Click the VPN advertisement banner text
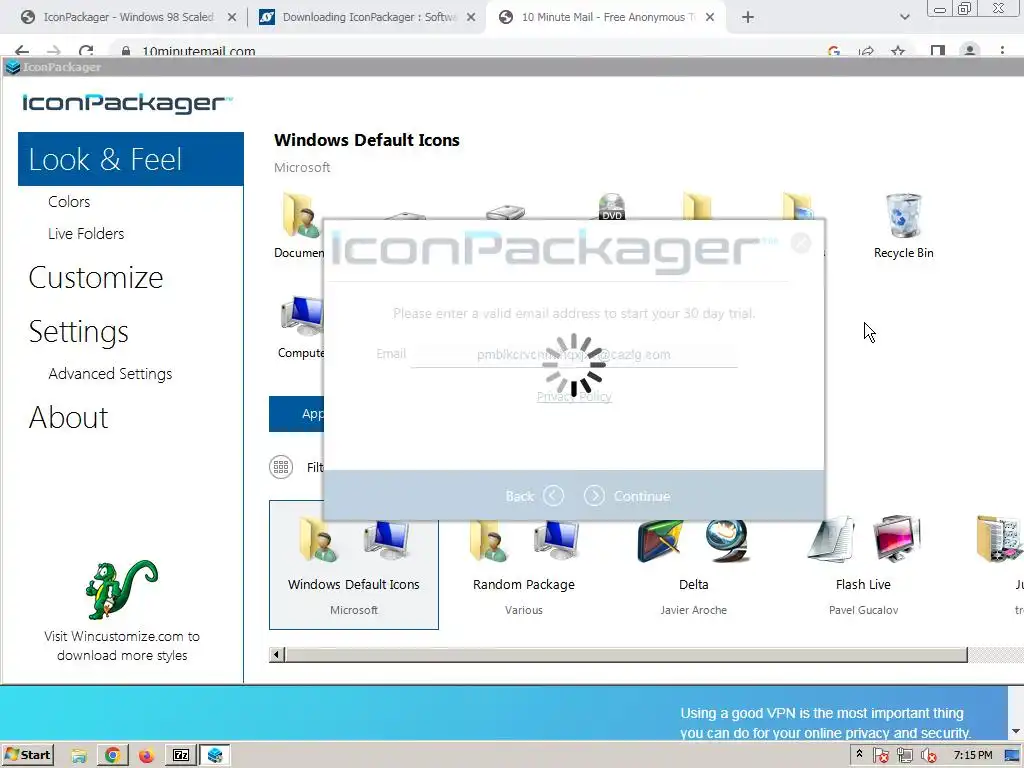The image size is (1024, 768). click(x=825, y=723)
